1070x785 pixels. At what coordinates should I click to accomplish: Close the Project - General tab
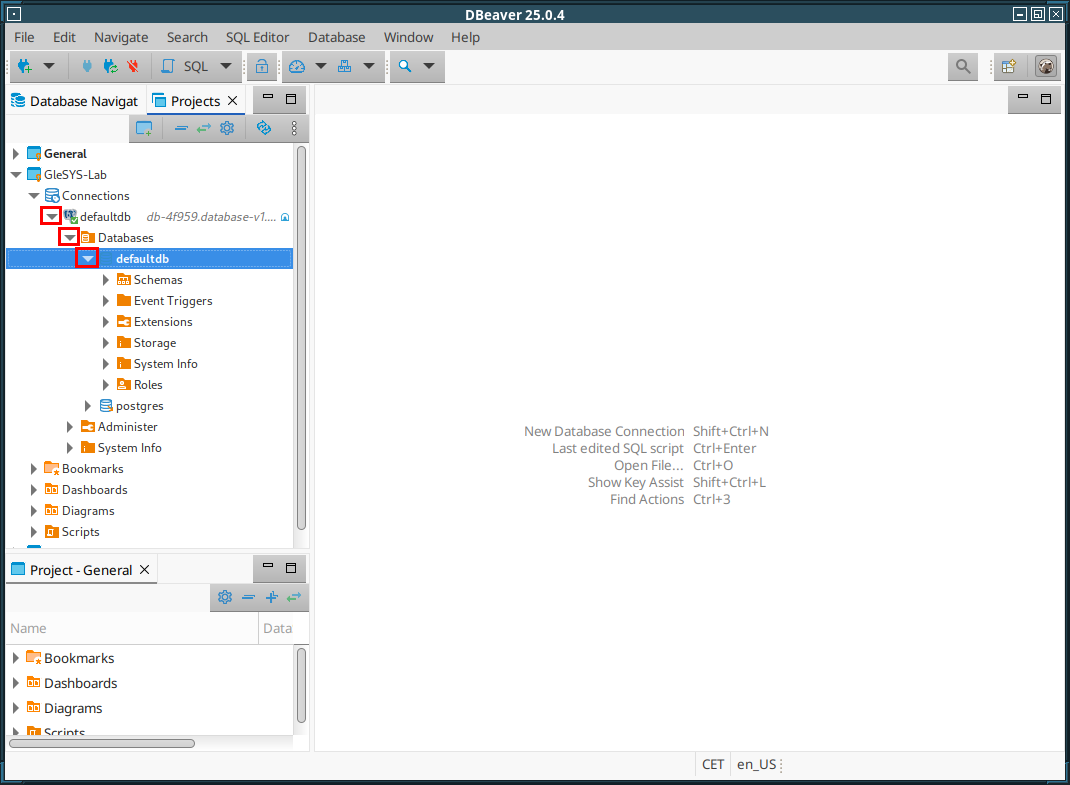(145, 570)
